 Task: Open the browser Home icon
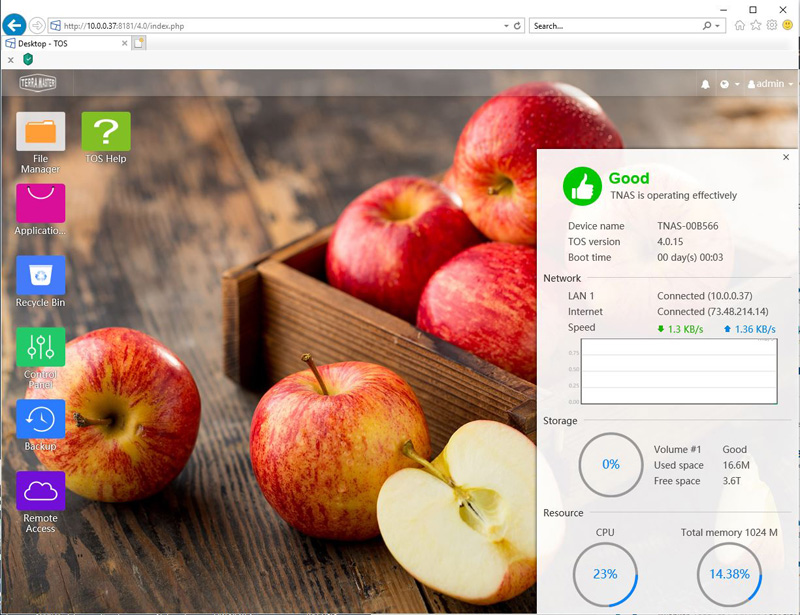[x=739, y=25]
